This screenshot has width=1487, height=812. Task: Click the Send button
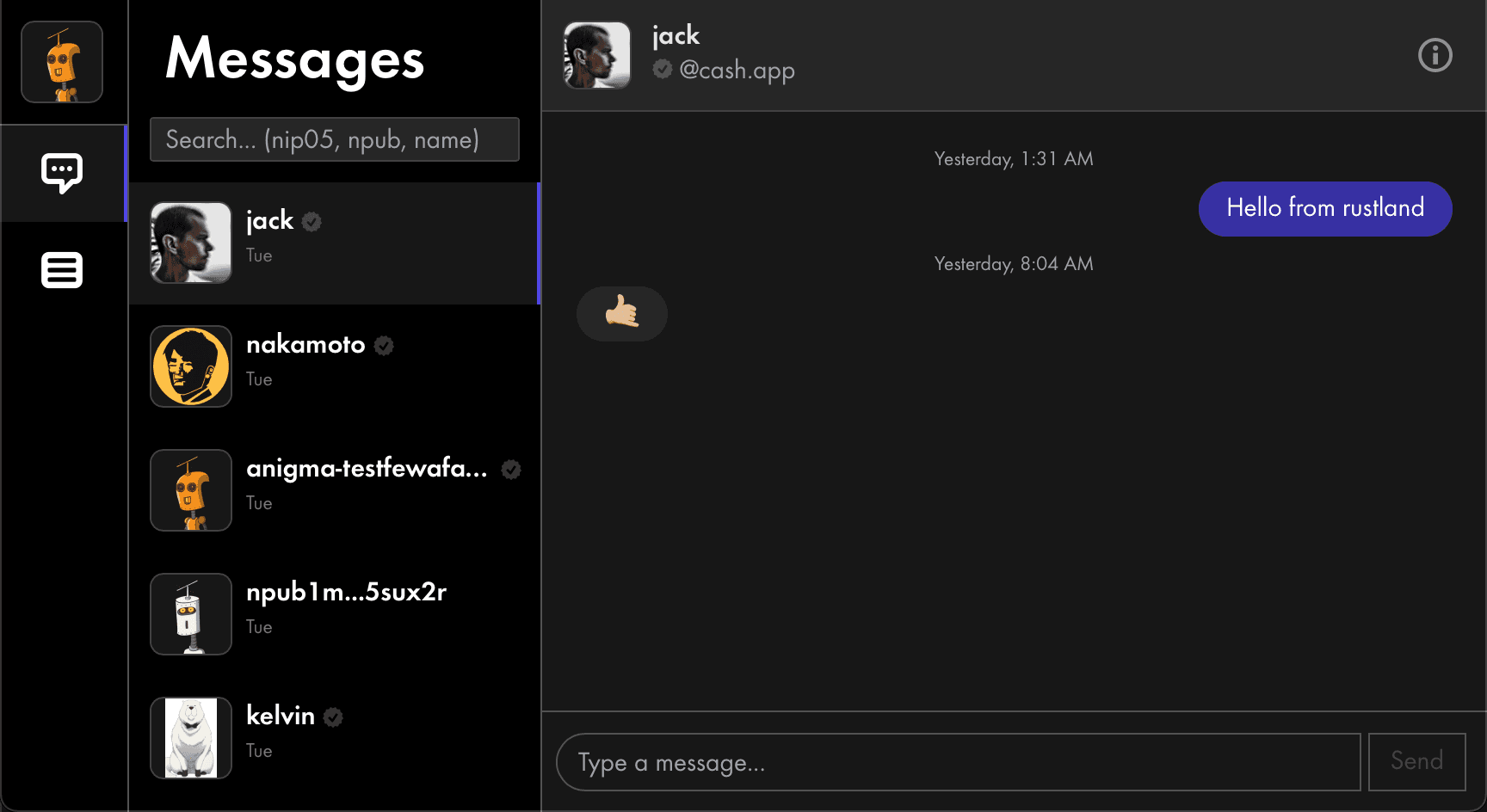coord(1416,761)
